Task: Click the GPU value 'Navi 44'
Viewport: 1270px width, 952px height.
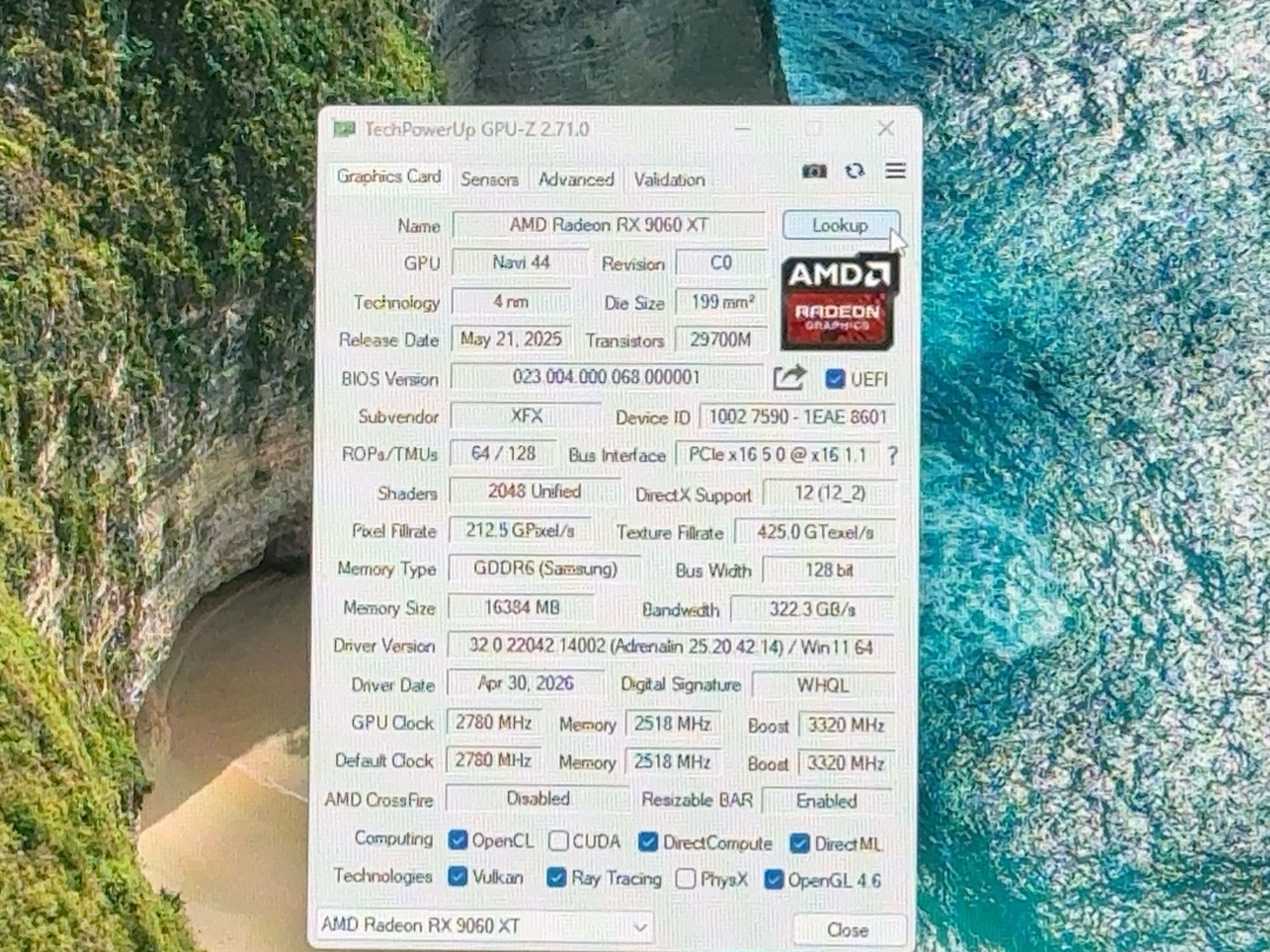Action: pyautogui.click(x=521, y=263)
